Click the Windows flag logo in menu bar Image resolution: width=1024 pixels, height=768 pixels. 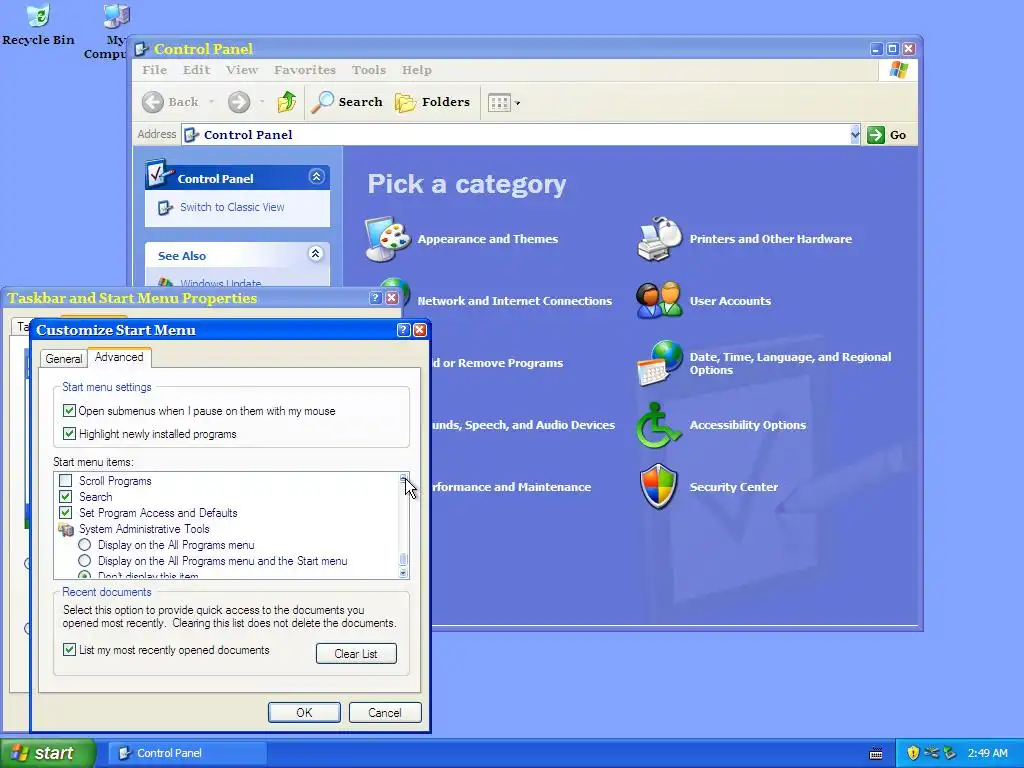tap(899, 70)
